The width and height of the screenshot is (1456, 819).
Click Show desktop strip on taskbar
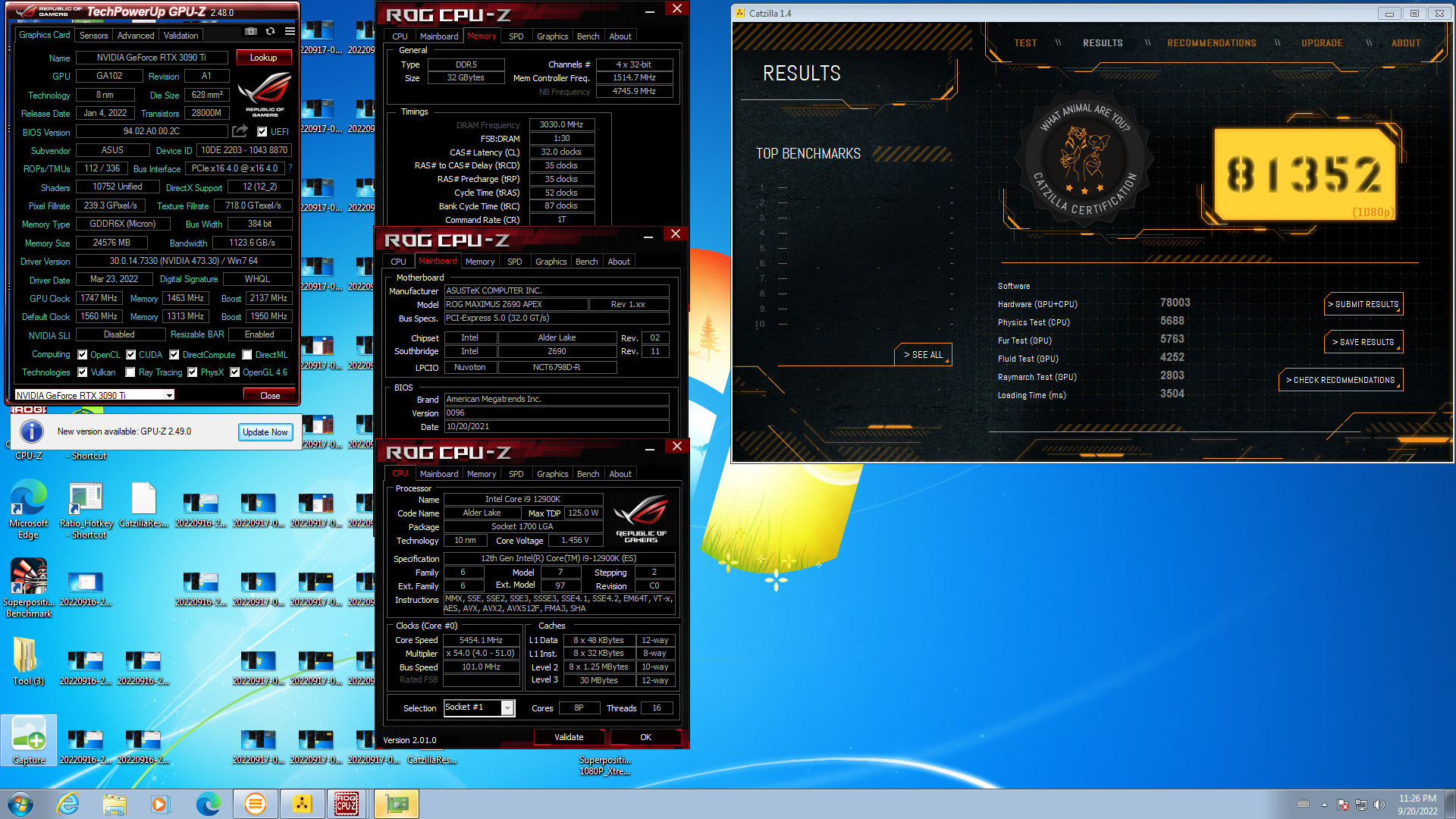click(1450, 804)
